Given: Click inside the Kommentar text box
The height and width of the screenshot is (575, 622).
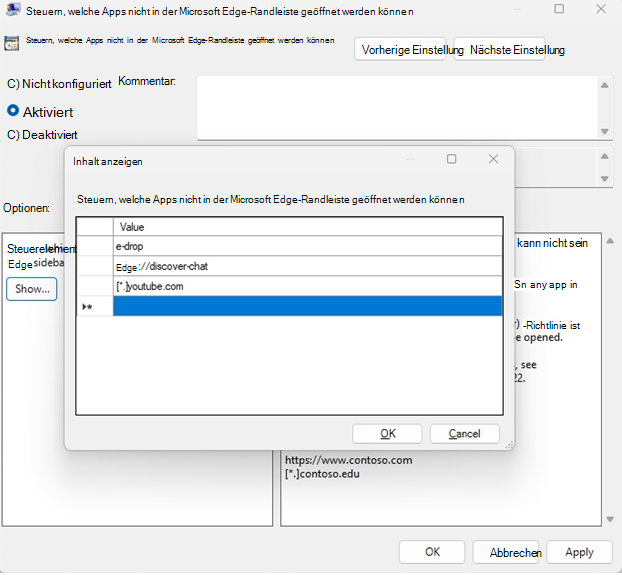Looking at the screenshot, I should coord(398,107).
